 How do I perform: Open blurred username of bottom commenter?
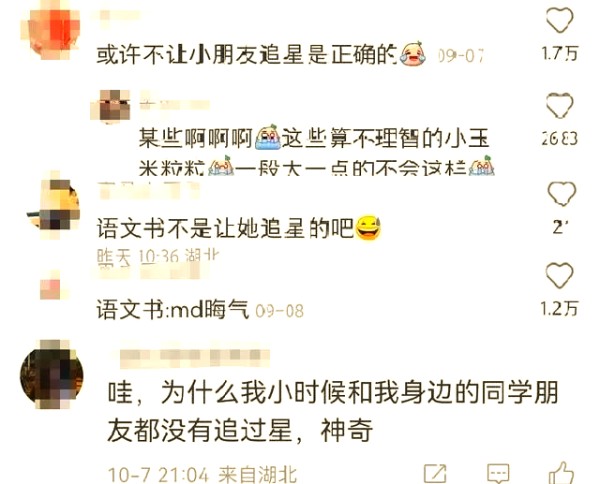[195, 358]
